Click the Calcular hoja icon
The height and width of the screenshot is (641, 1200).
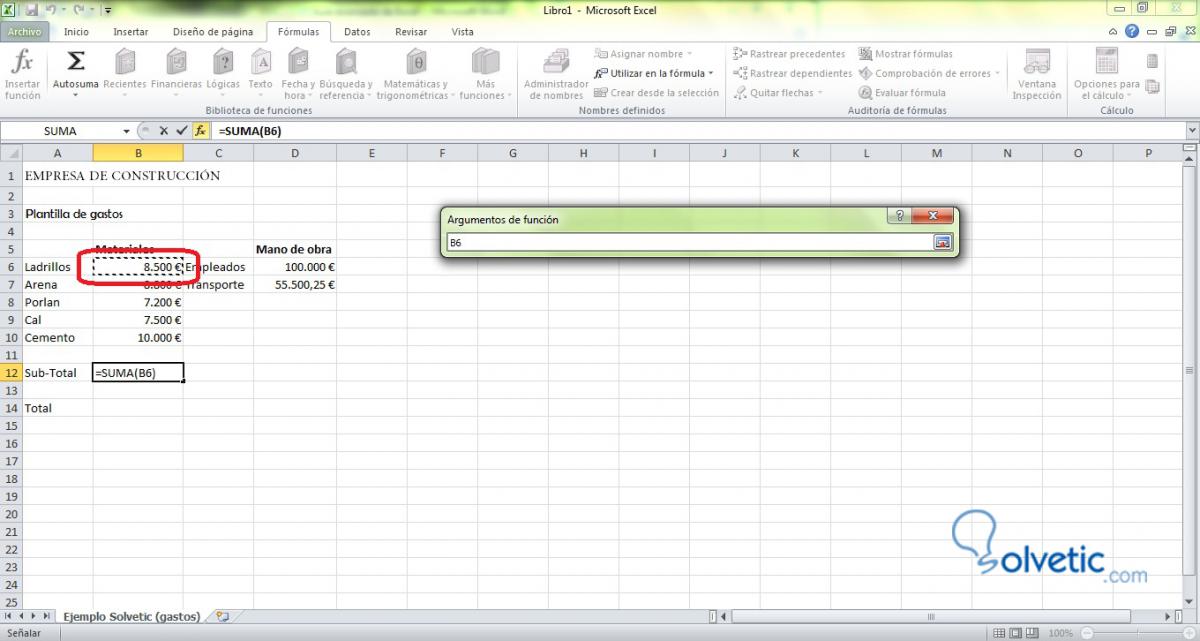(1152, 86)
